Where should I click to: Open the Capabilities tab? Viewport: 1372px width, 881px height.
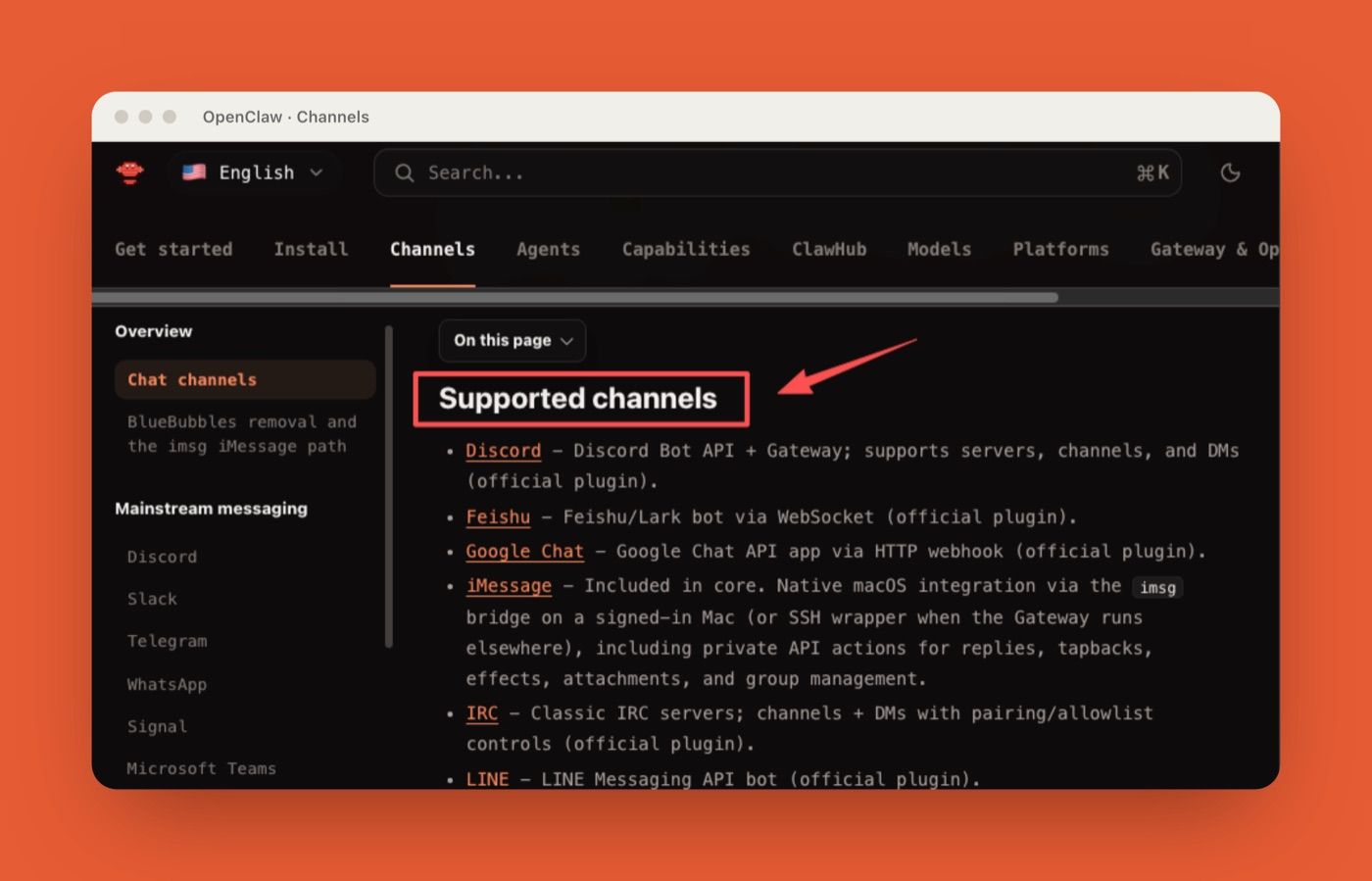pyautogui.click(x=686, y=249)
